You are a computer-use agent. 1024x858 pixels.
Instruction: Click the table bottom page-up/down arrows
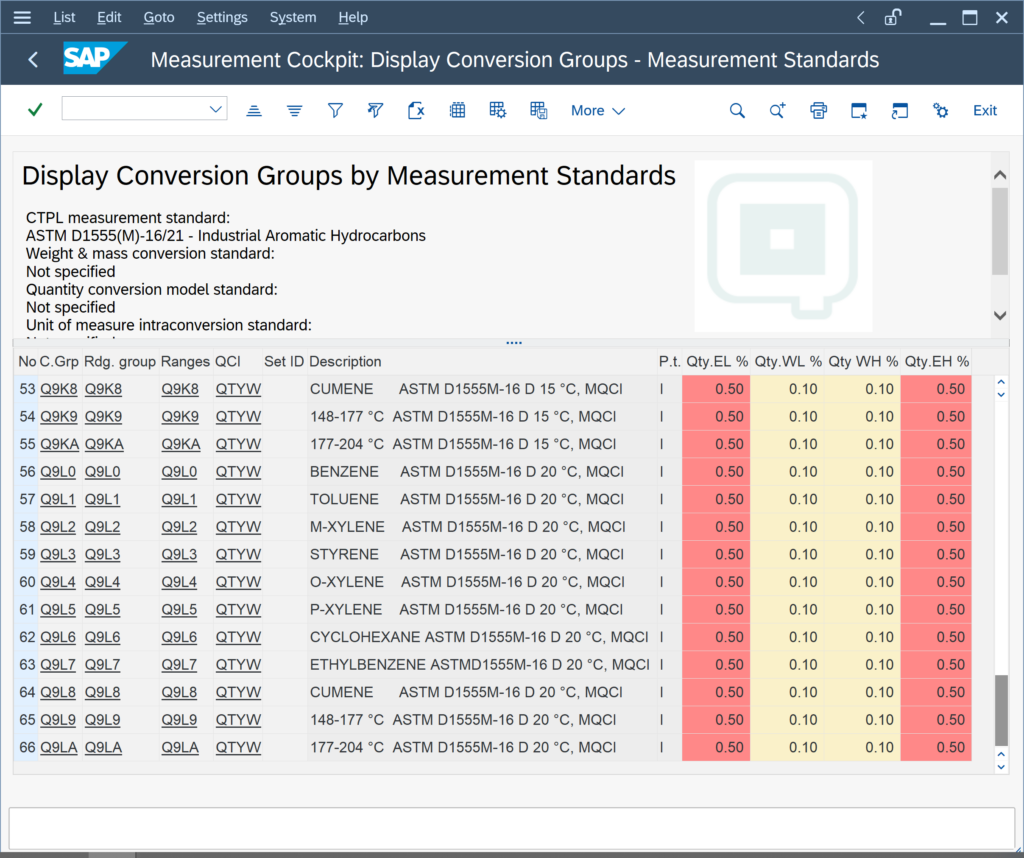[1001, 761]
